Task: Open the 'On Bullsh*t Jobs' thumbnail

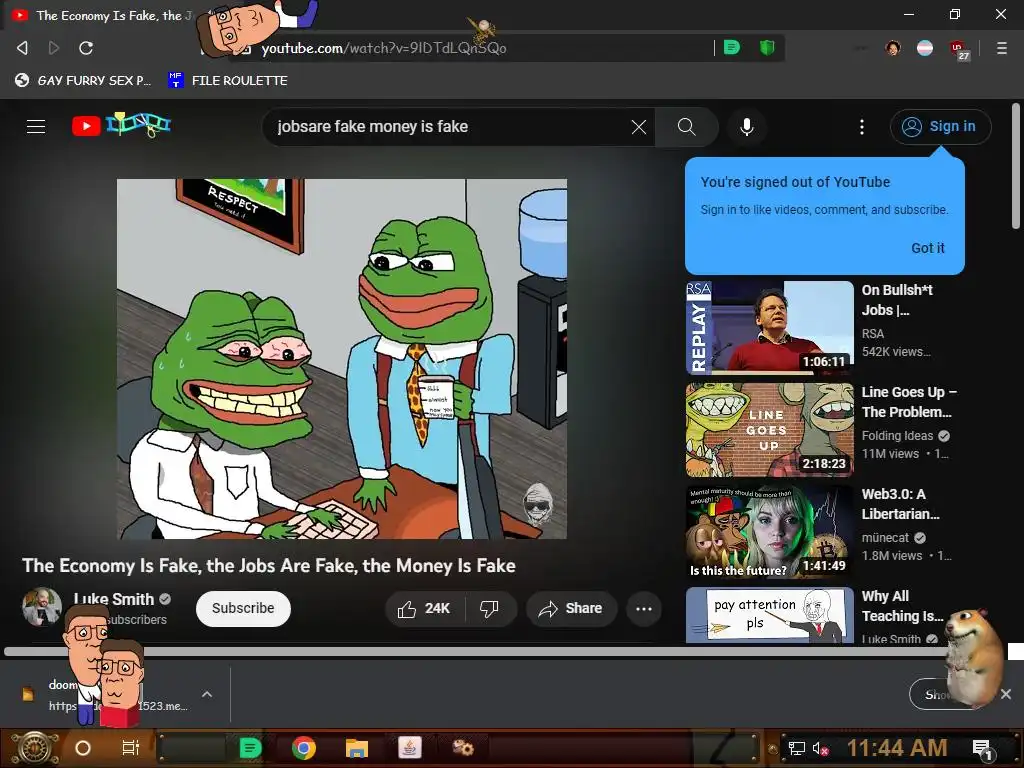Action: click(769, 327)
